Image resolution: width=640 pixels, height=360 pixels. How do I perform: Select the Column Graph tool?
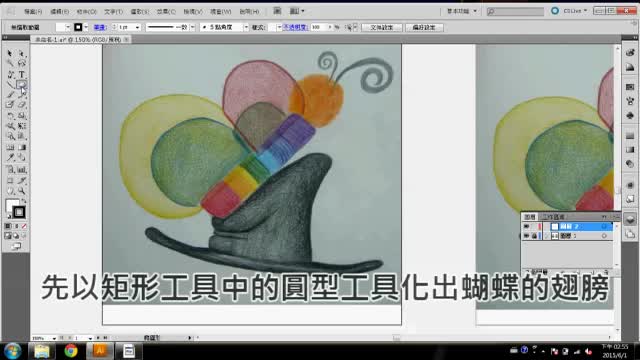pos(22,170)
